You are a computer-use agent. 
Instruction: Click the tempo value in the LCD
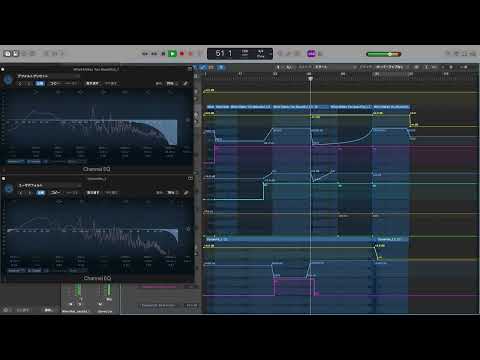(x=245, y=52)
